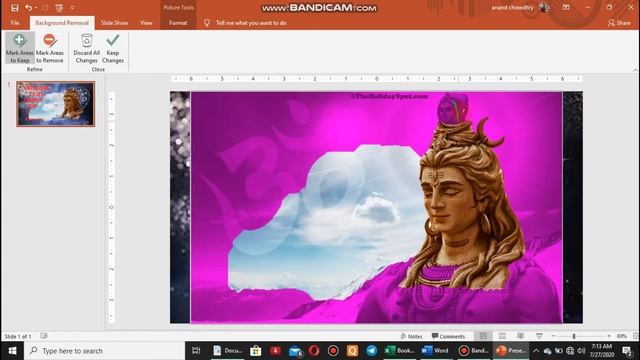Click the picture on the slide canvas
The width and height of the screenshot is (640, 360).
coord(376,207)
